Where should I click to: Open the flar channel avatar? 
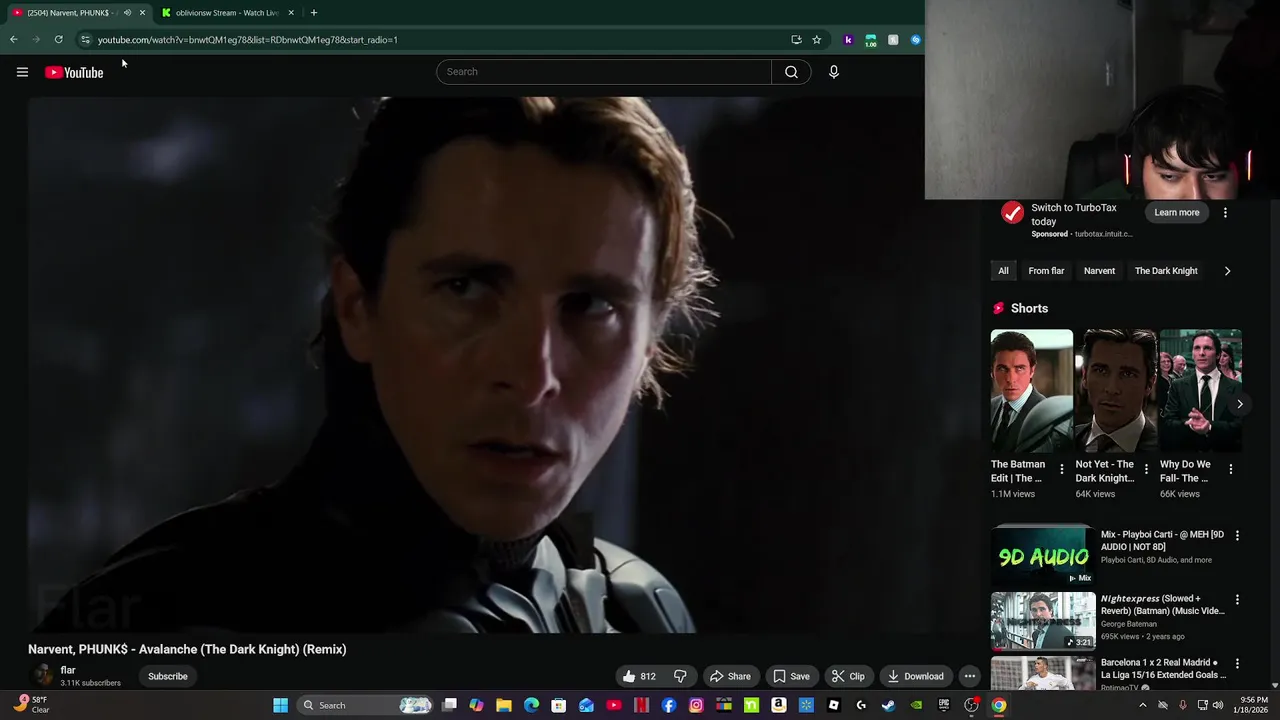coord(42,676)
